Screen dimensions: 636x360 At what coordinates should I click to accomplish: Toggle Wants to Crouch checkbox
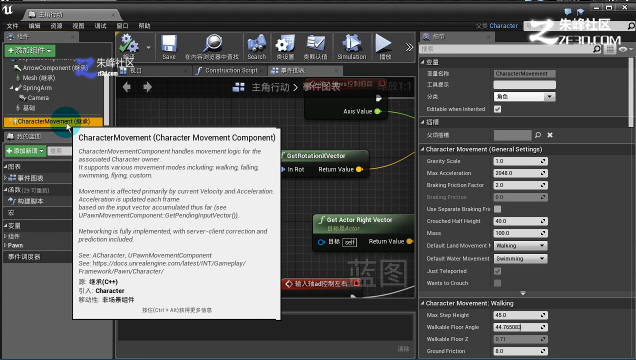tap(498, 283)
